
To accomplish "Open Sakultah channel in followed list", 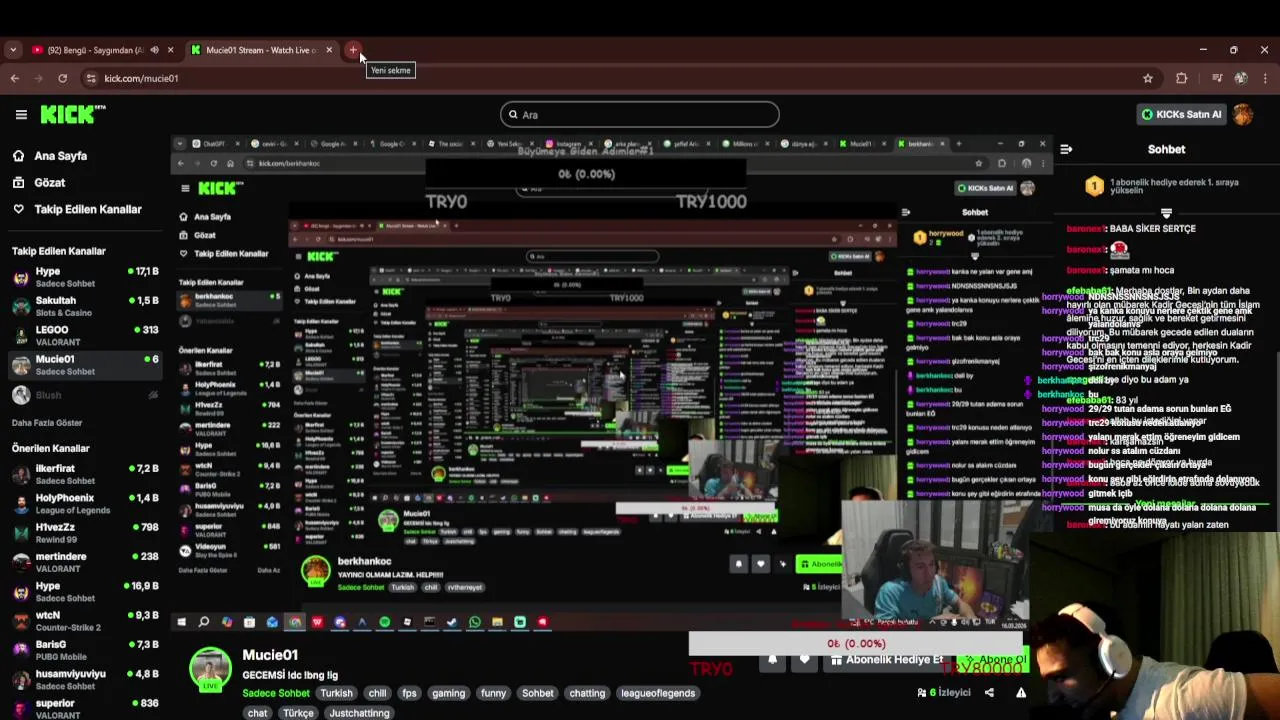I will pyautogui.click(x=84, y=307).
